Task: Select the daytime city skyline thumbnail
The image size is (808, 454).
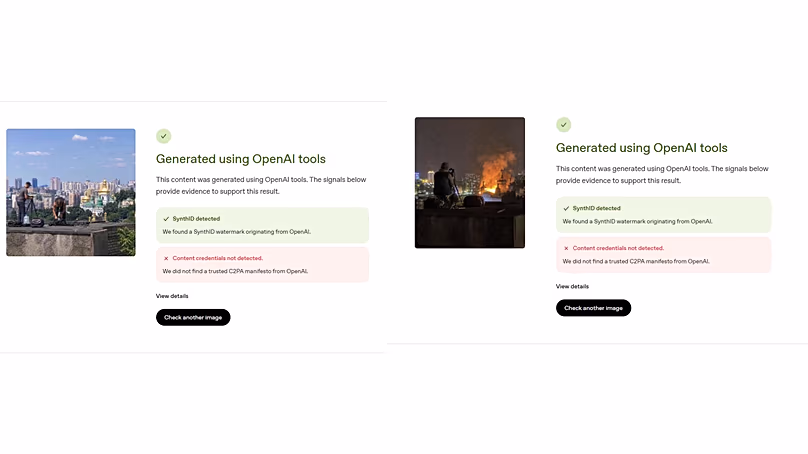Action: coord(71,192)
